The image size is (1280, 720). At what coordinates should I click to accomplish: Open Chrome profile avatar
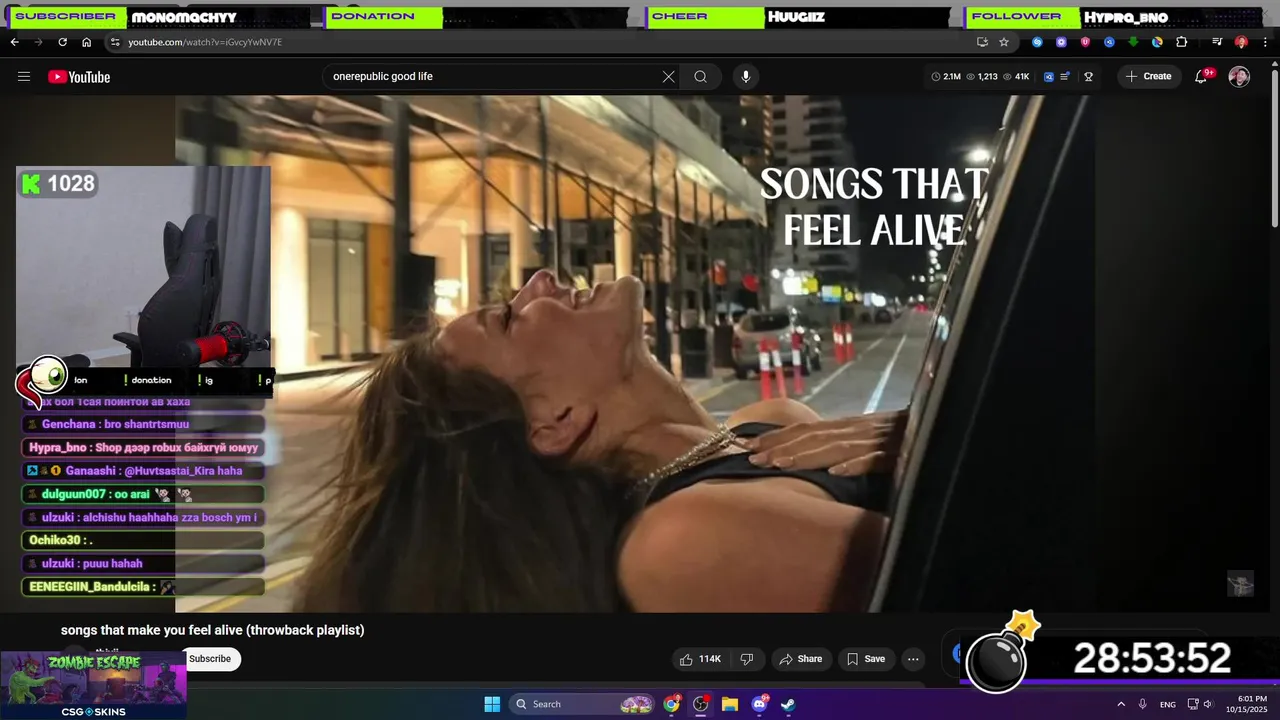1241,42
